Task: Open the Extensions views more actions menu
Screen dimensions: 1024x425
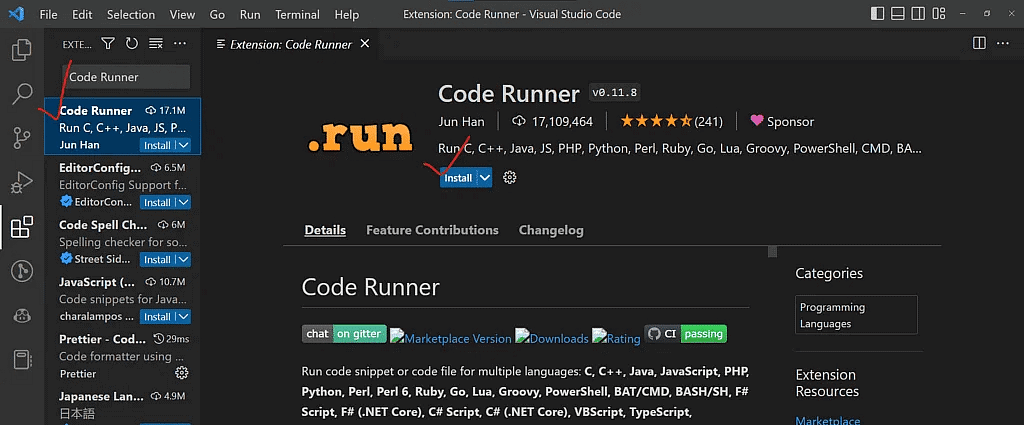Action: 180,44
